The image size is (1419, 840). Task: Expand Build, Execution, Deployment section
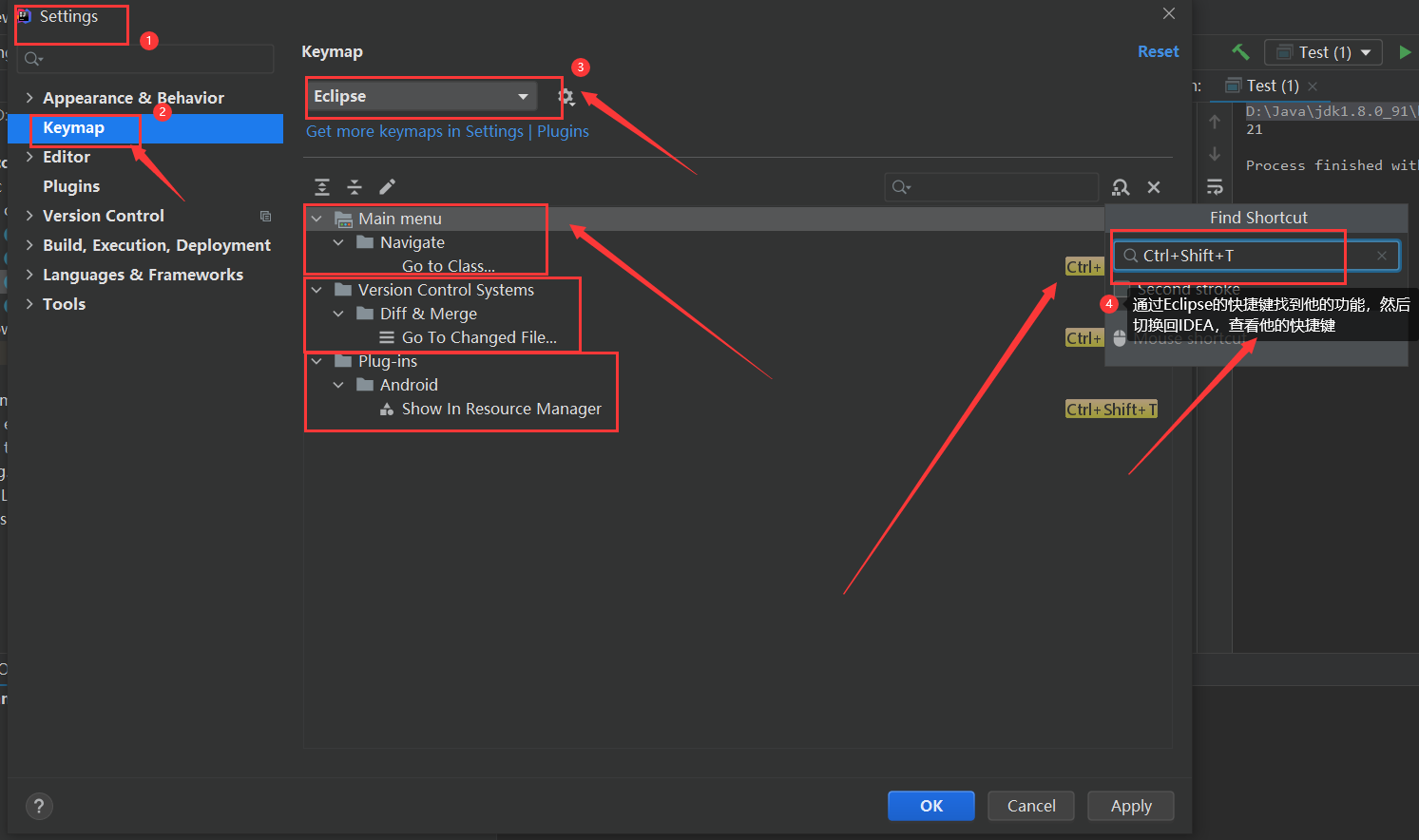pos(29,245)
